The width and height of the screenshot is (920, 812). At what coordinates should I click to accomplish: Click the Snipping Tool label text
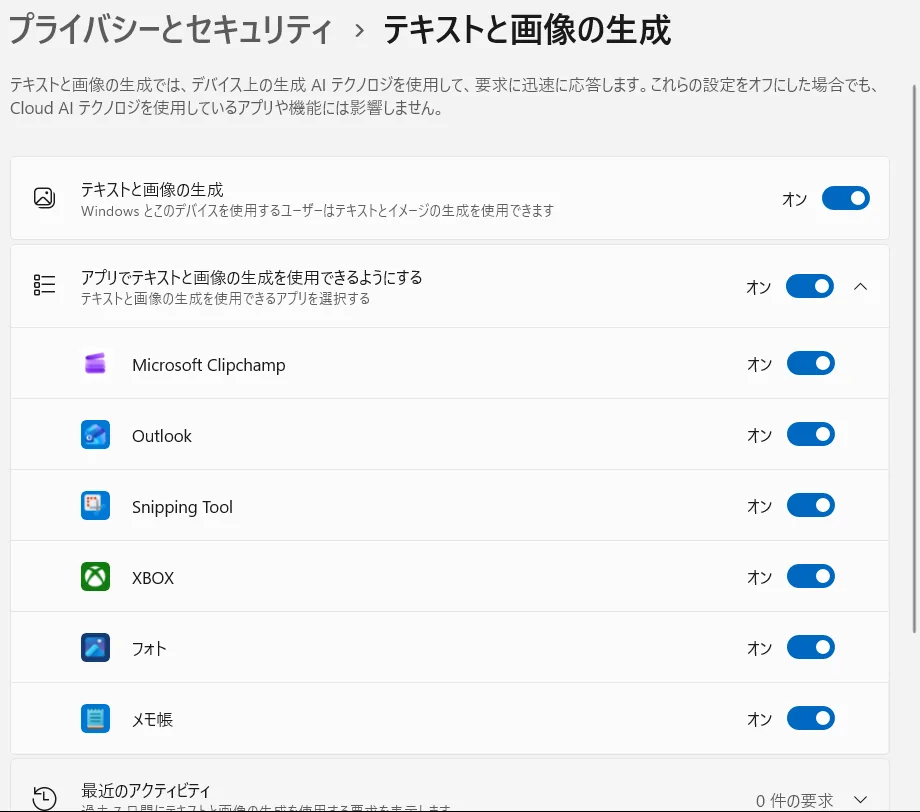[182, 507]
